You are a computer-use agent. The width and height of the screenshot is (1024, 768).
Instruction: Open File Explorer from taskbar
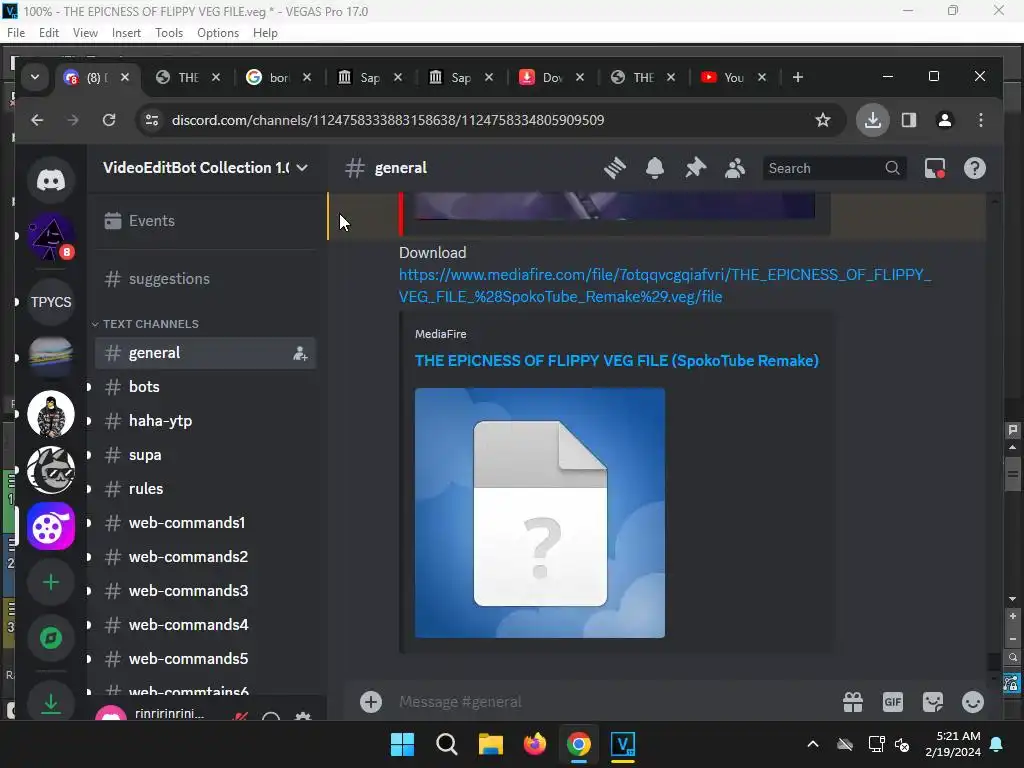[x=490, y=744]
